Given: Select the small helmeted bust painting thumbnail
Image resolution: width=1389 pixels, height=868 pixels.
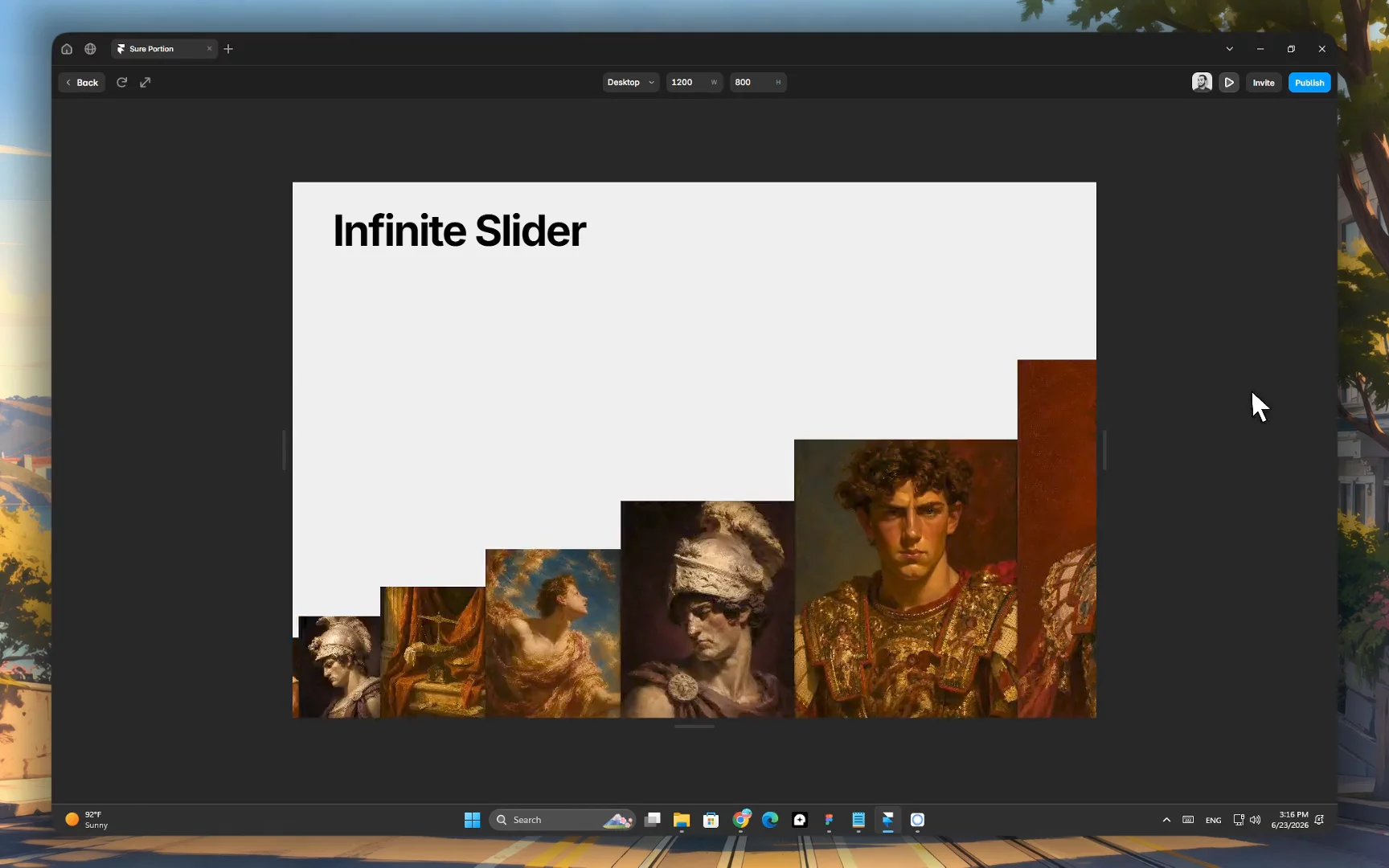Looking at the screenshot, I should (x=338, y=667).
